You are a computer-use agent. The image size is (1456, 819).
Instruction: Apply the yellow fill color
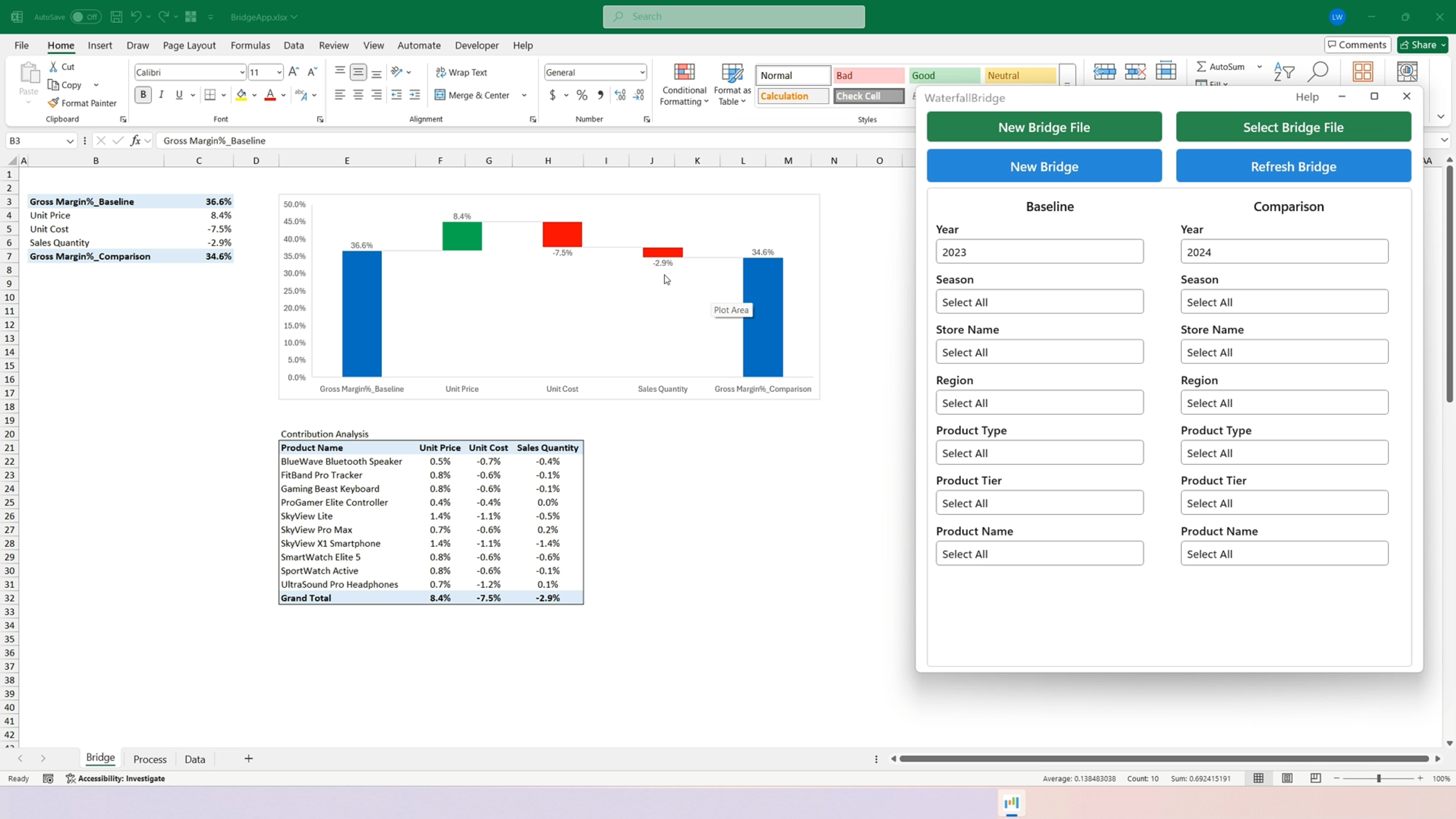point(241,95)
